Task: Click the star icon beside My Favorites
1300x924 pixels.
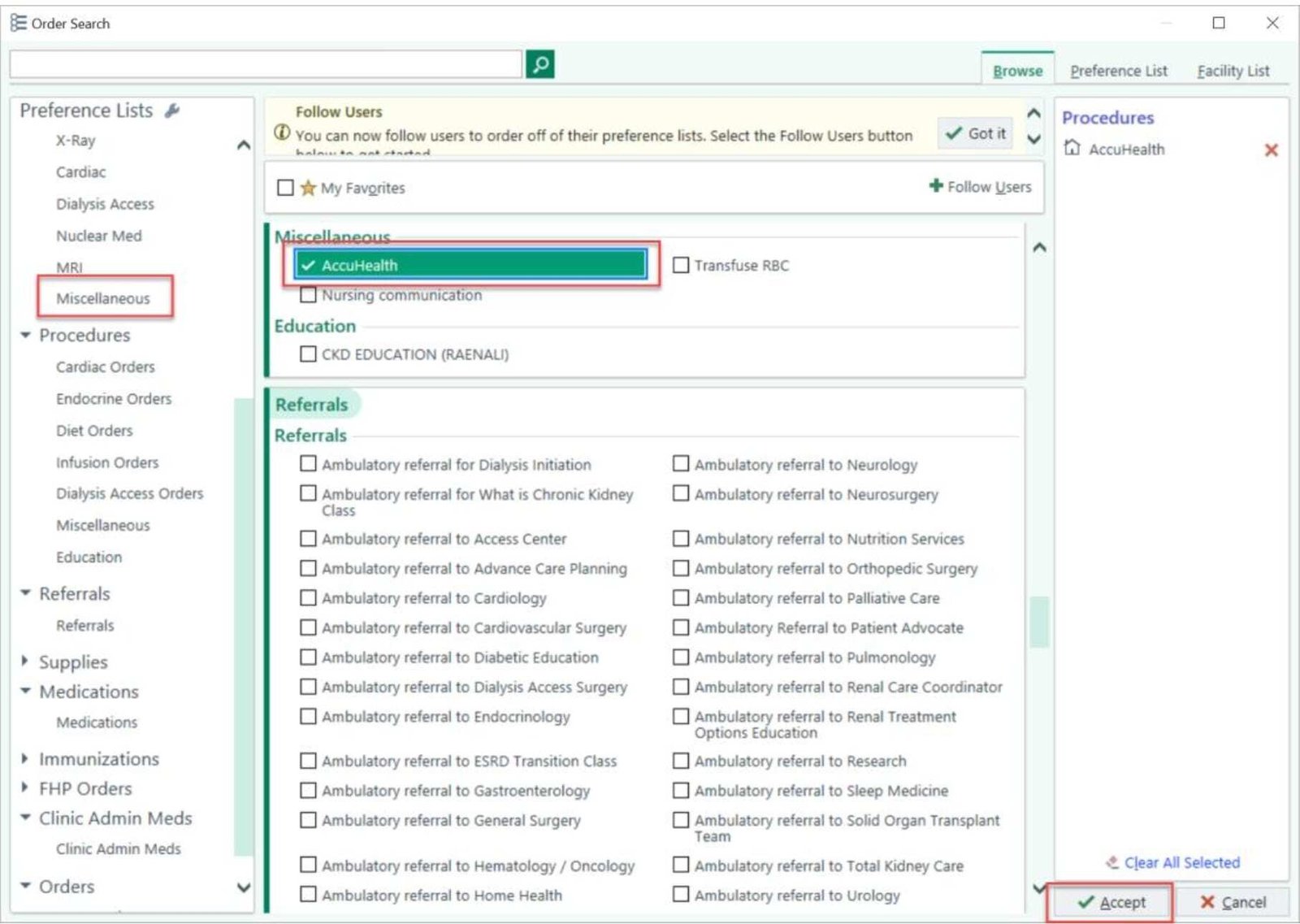Action: [x=308, y=188]
